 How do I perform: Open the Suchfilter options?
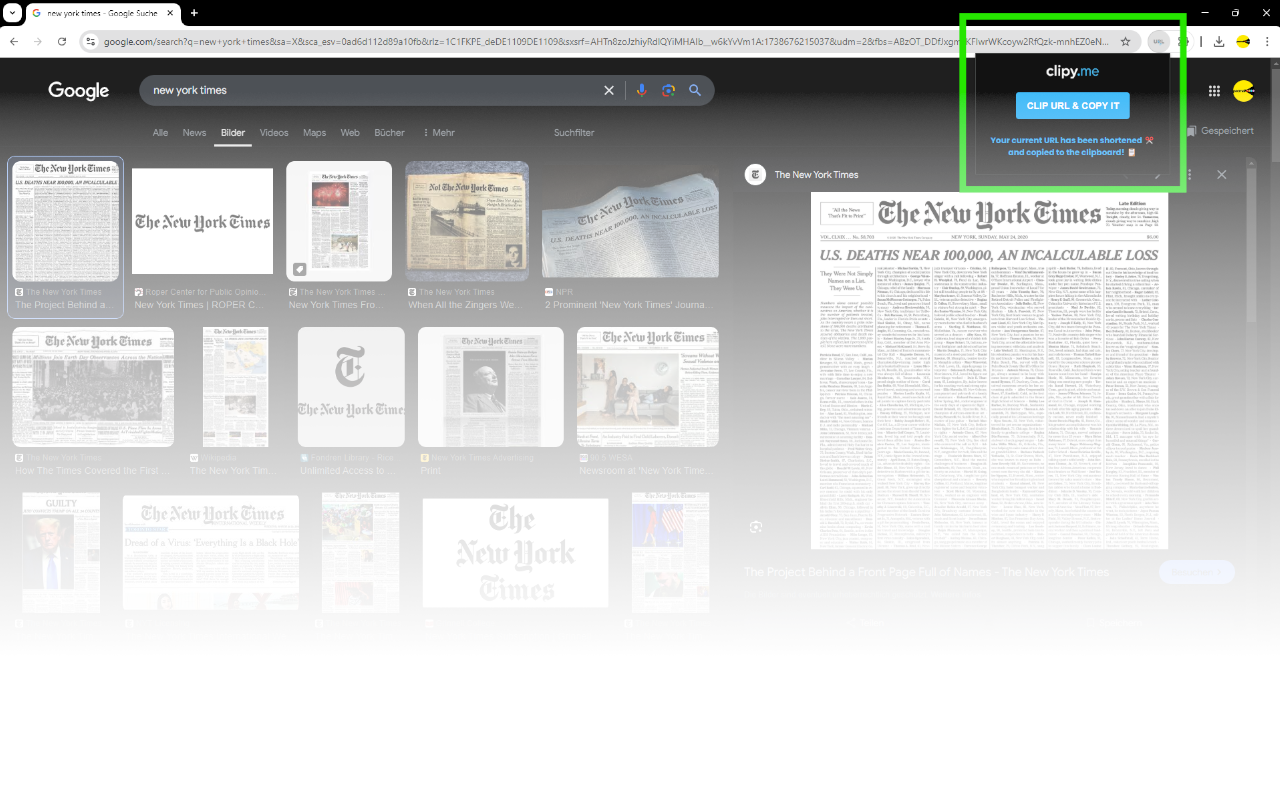click(x=574, y=132)
